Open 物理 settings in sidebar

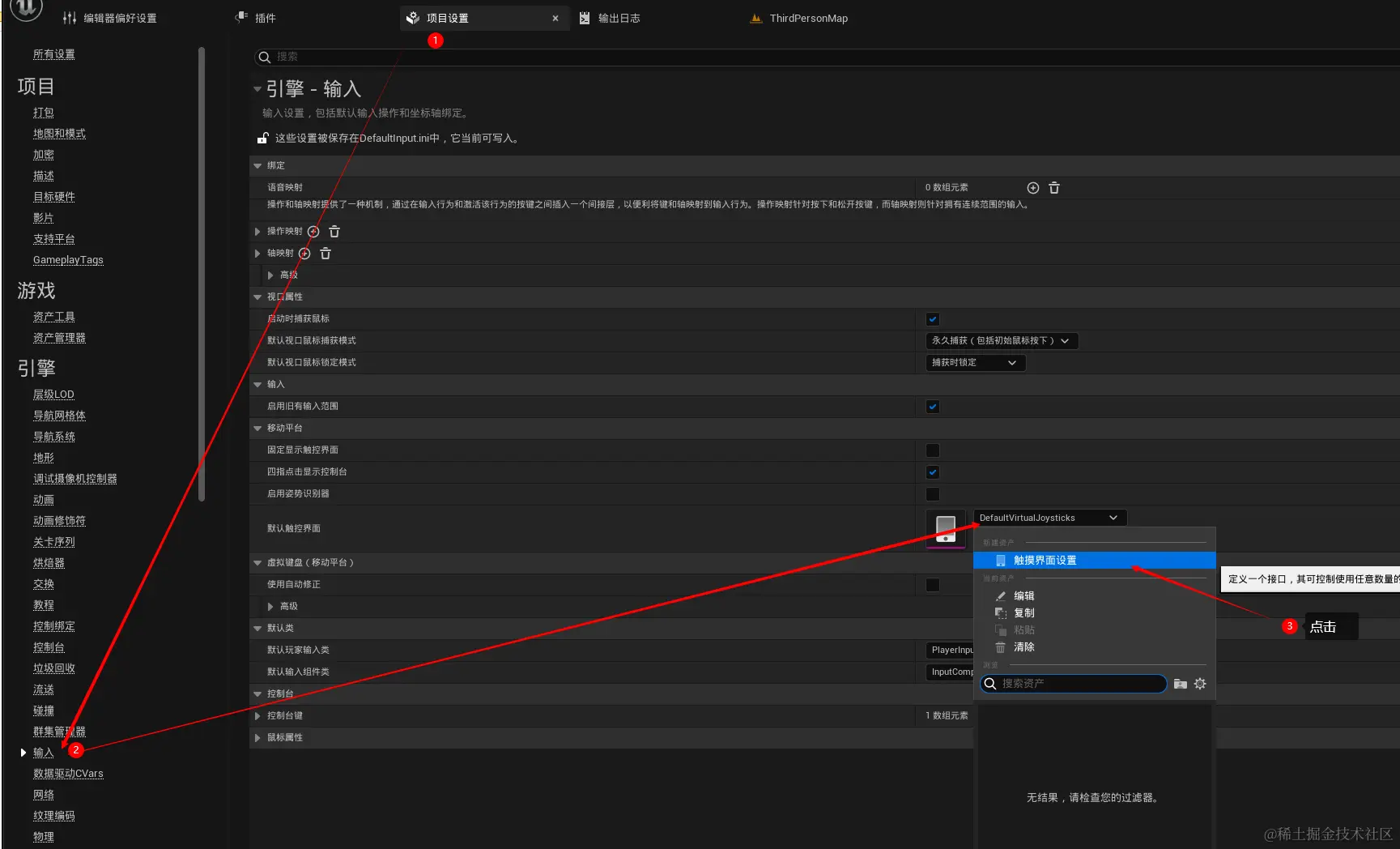click(x=43, y=837)
